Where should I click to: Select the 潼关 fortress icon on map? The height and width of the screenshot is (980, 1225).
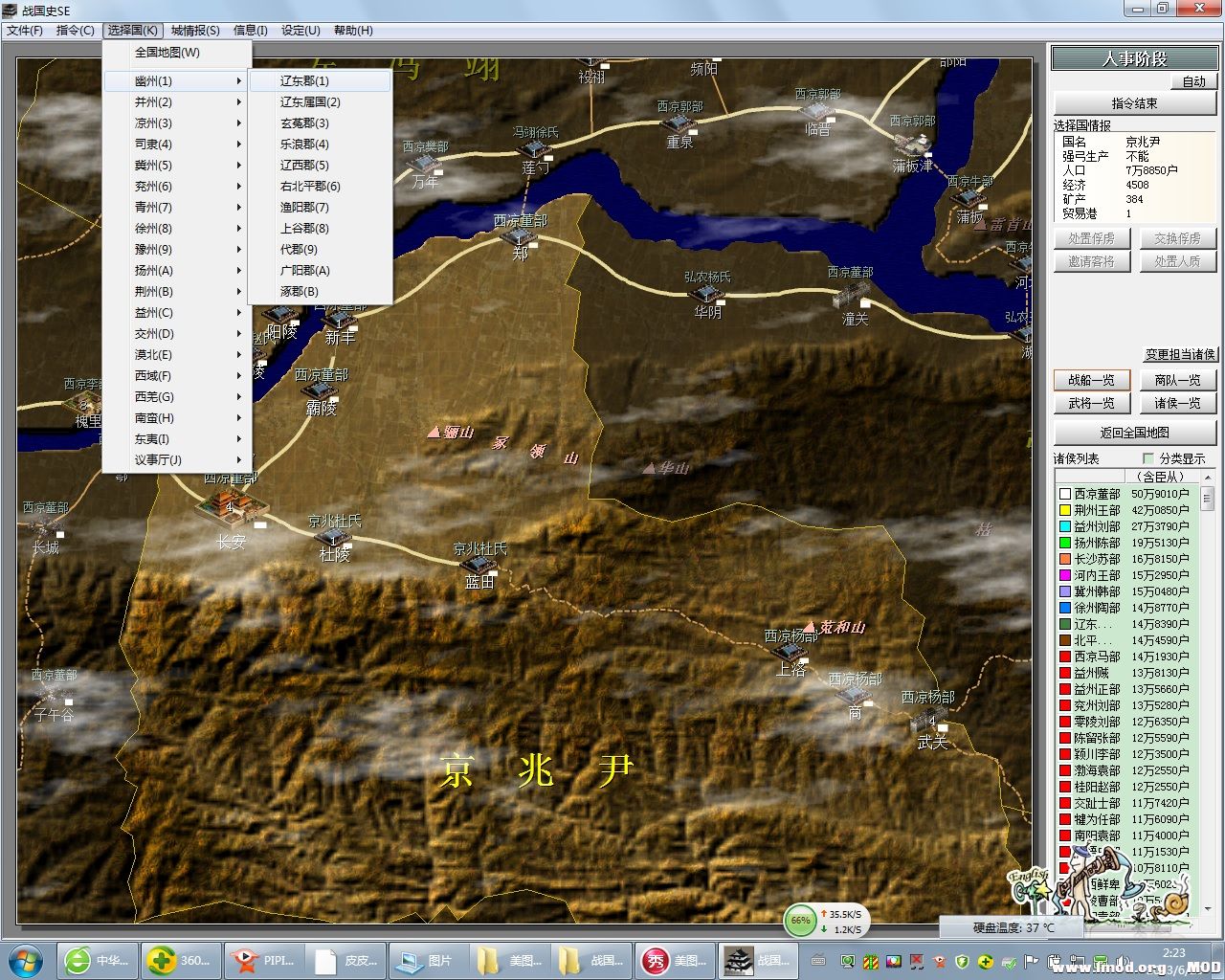(x=850, y=295)
